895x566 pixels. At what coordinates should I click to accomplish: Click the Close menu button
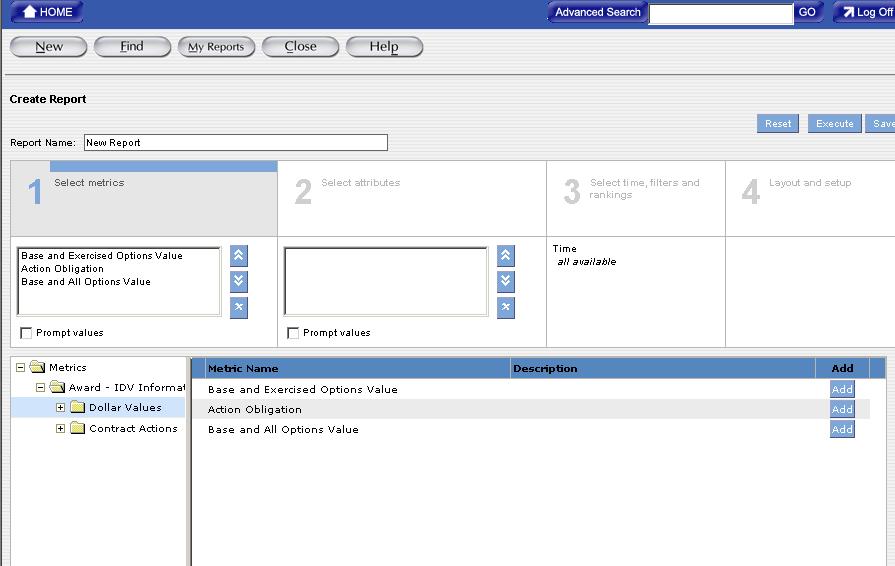click(300, 47)
